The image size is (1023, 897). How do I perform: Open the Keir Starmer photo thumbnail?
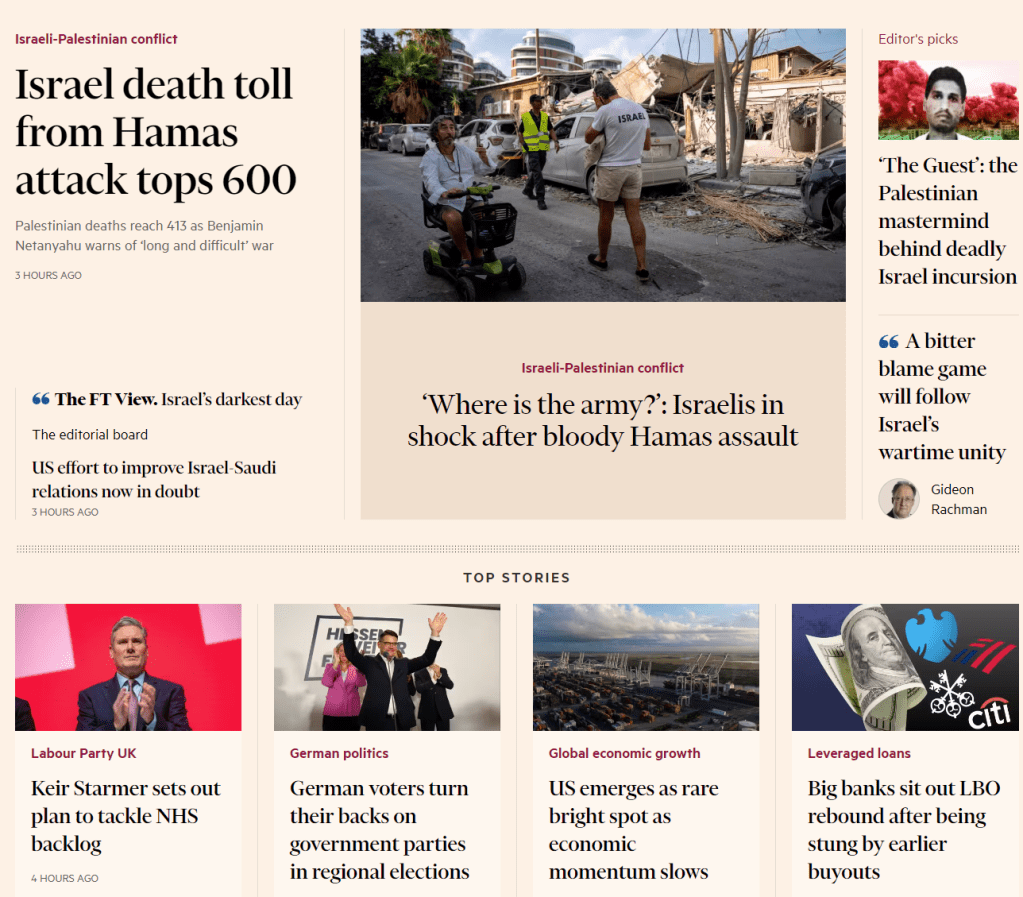pyautogui.click(x=128, y=667)
